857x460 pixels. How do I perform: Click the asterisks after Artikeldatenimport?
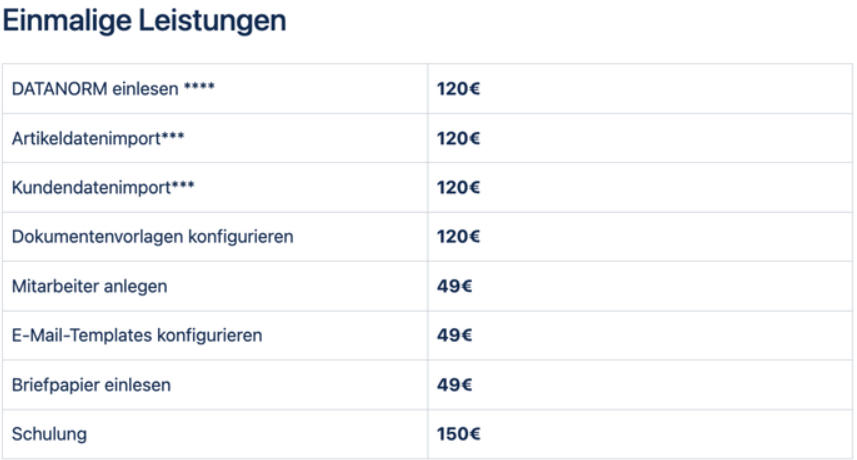pos(173,136)
